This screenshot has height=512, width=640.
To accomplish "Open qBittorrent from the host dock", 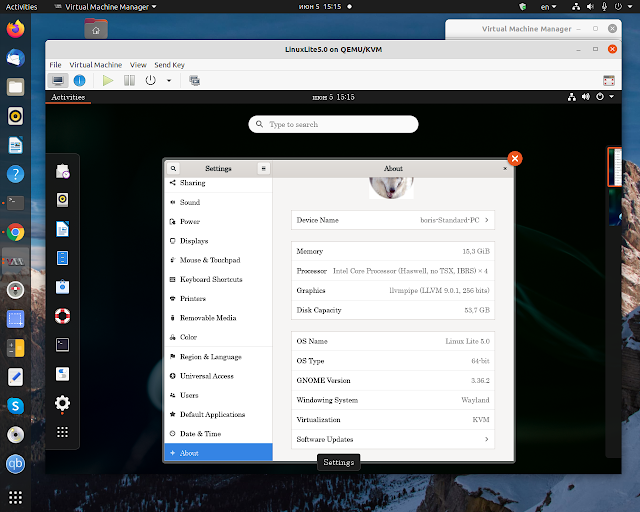I will [x=16, y=464].
